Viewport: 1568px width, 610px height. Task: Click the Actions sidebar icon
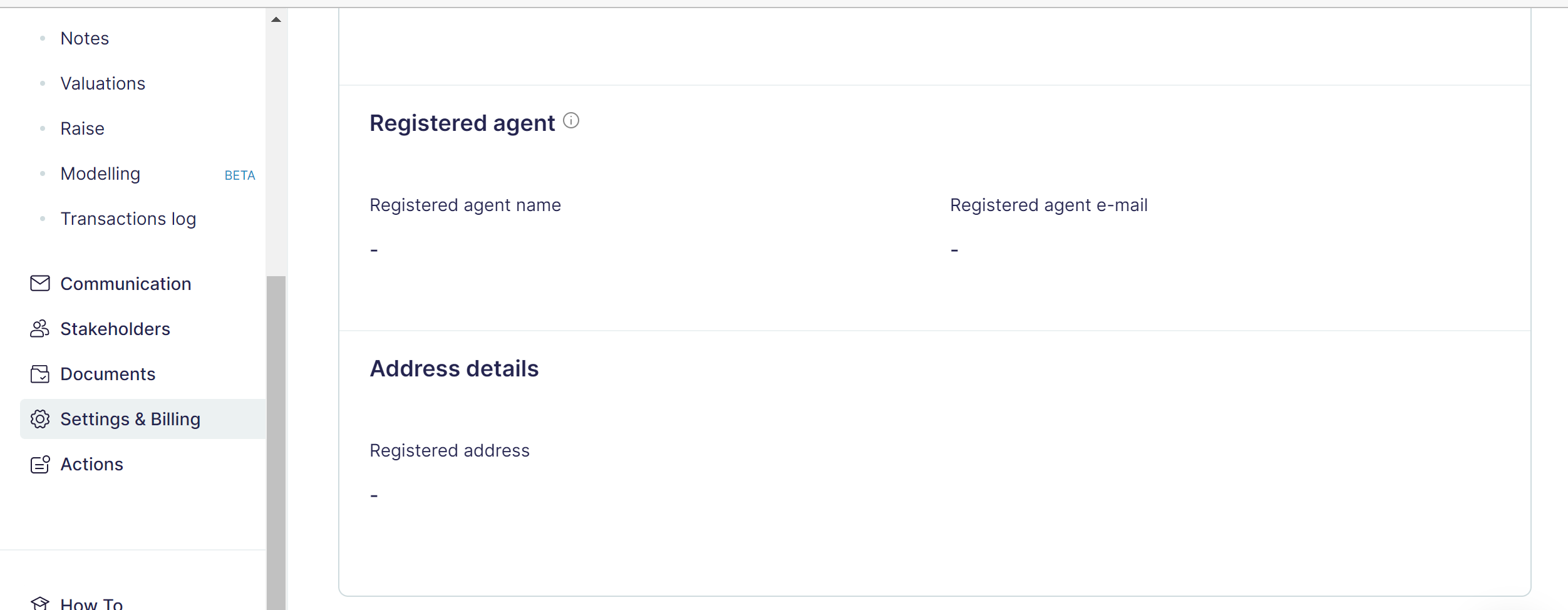40,464
